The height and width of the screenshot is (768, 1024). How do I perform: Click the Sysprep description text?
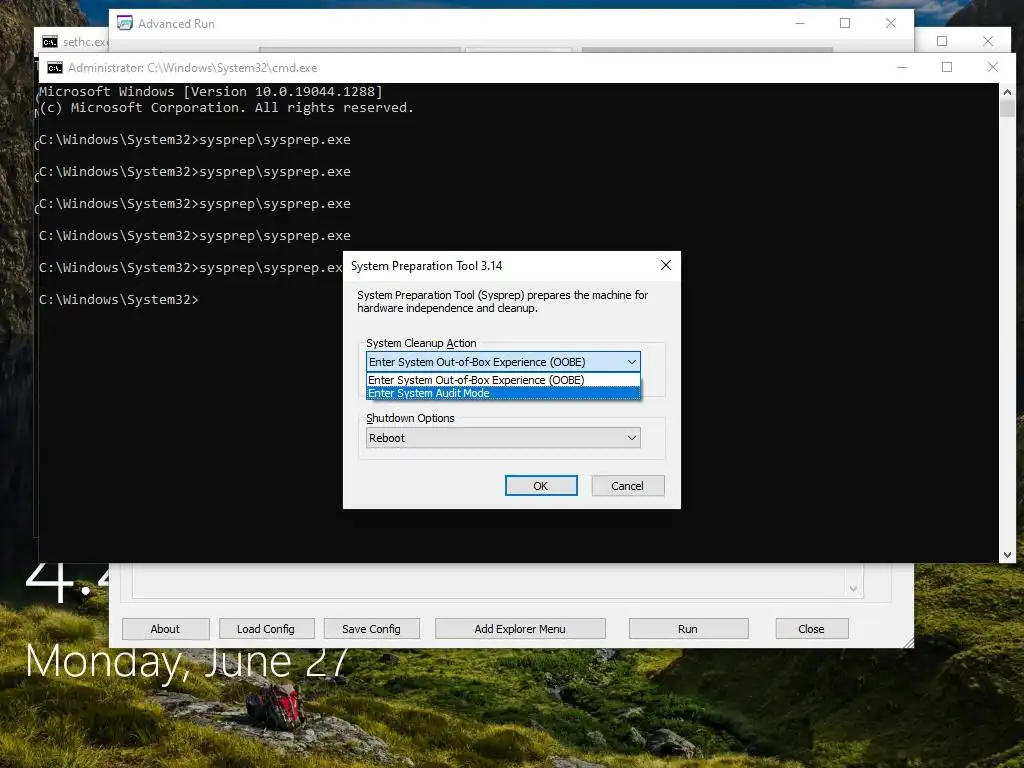point(502,302)
